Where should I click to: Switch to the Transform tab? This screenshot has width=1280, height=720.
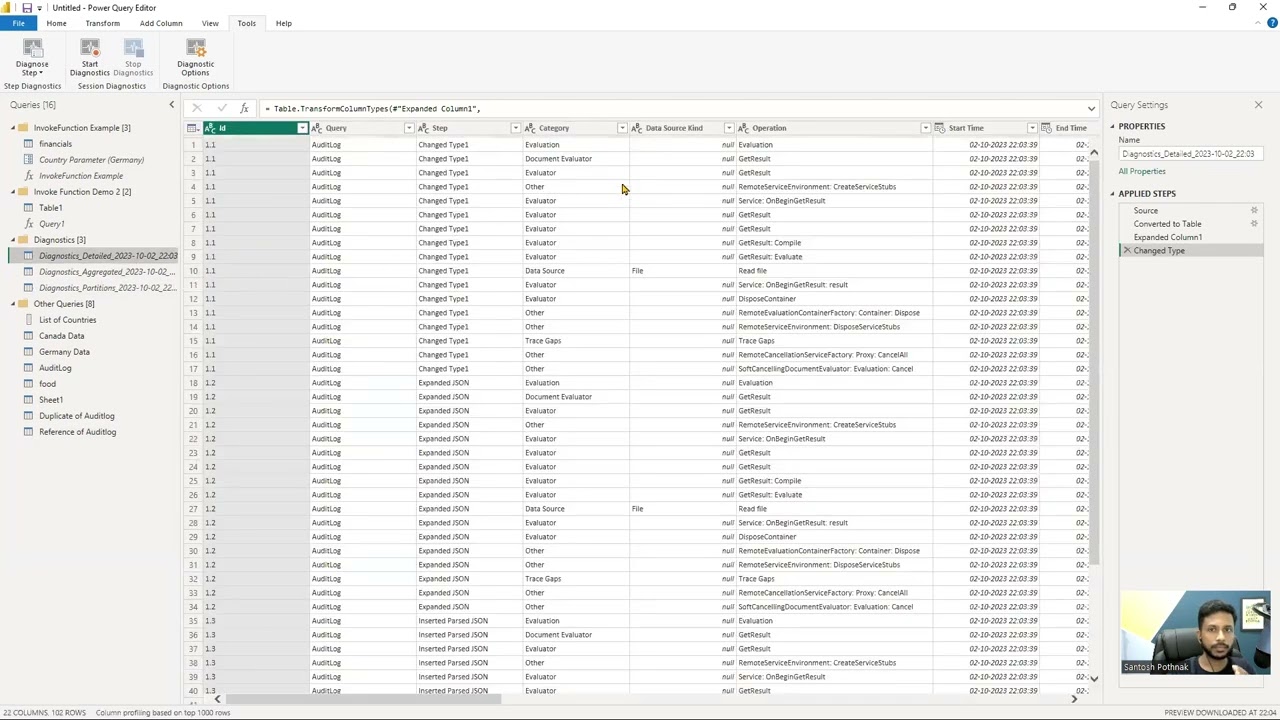(x=102, y=23)
